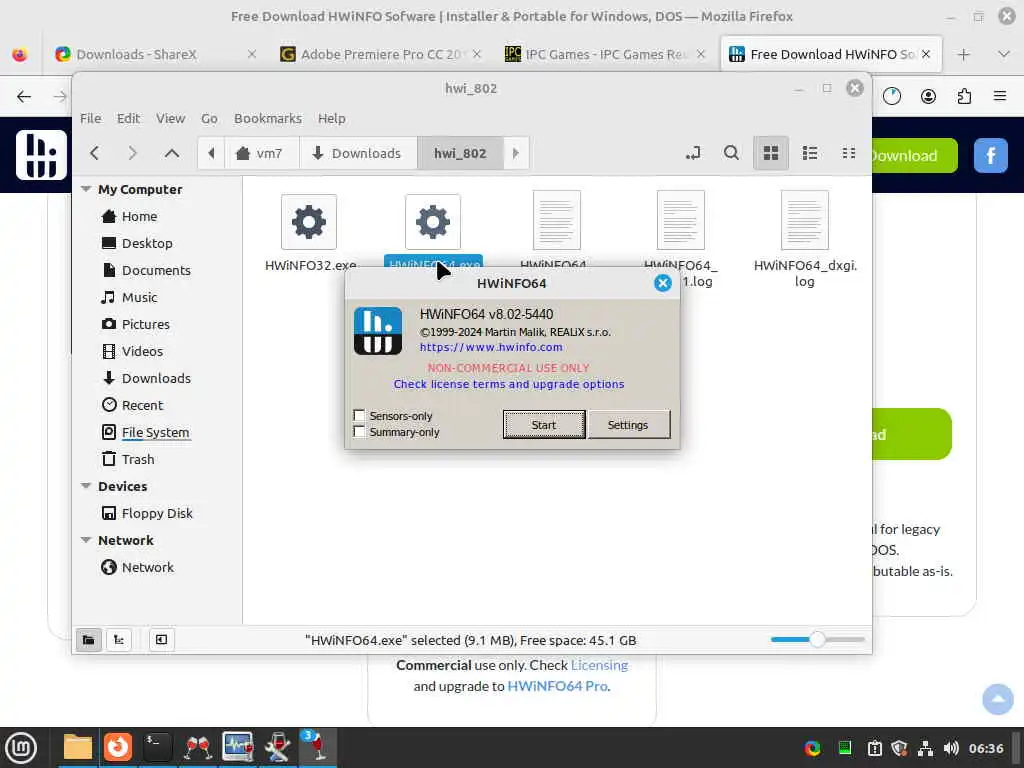Switch to icon view
The width and height of the screenshot is (1024, 768).
[x=771, y=153]
